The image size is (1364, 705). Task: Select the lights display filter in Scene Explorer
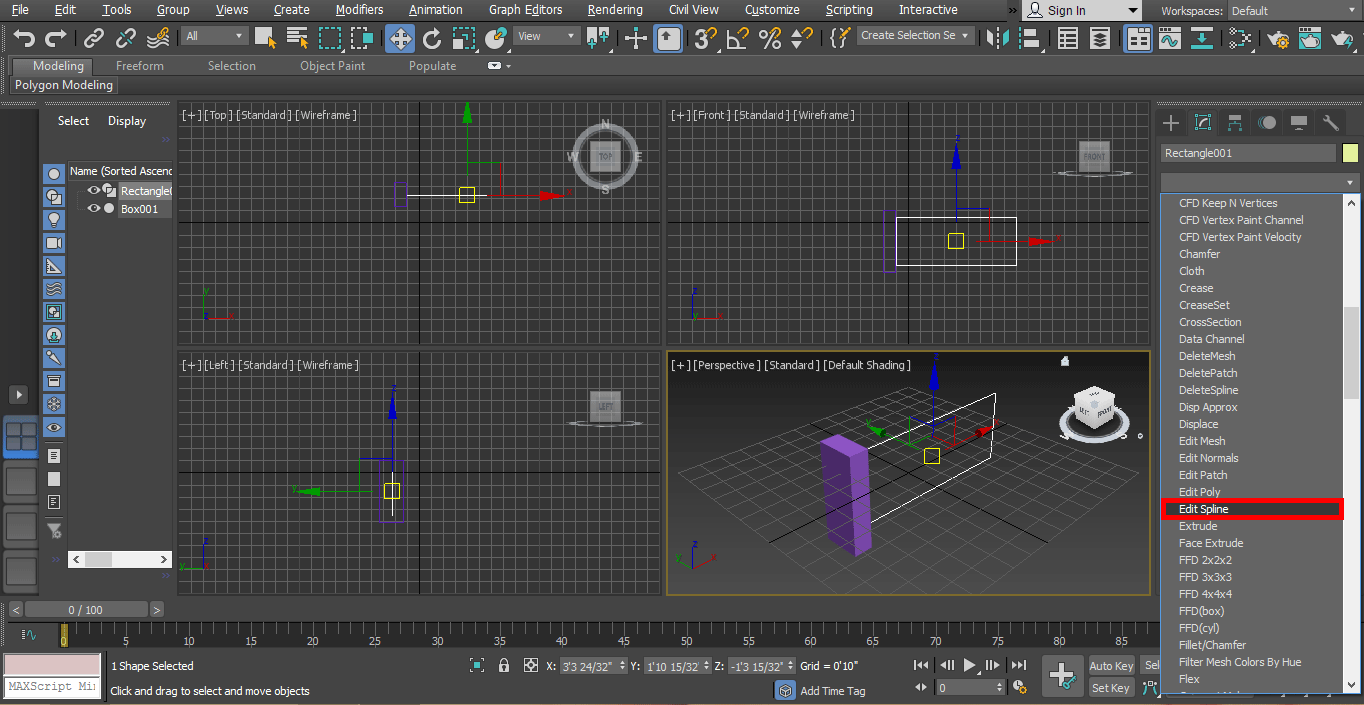pos(53,217)
